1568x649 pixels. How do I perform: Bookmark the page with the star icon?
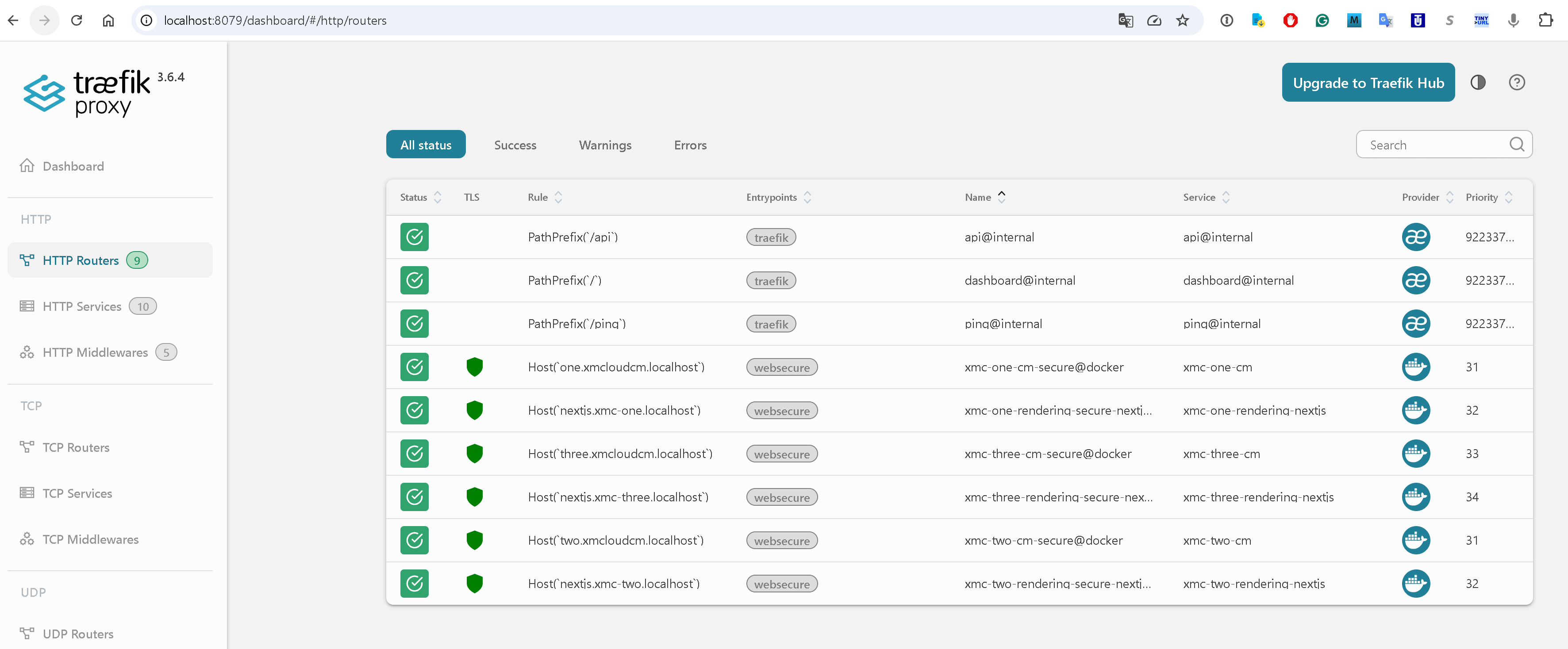[x=1182, y=21]
